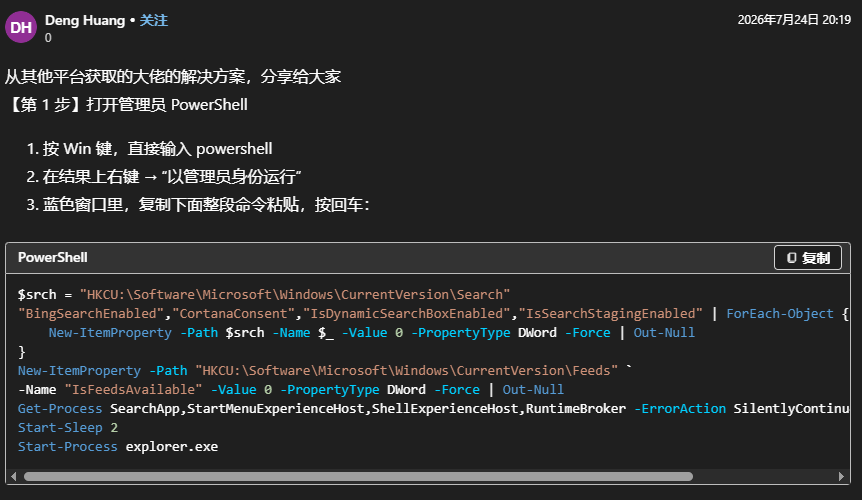Click the code line 'Start-Sleep 2'

click(x=68, y=427)
